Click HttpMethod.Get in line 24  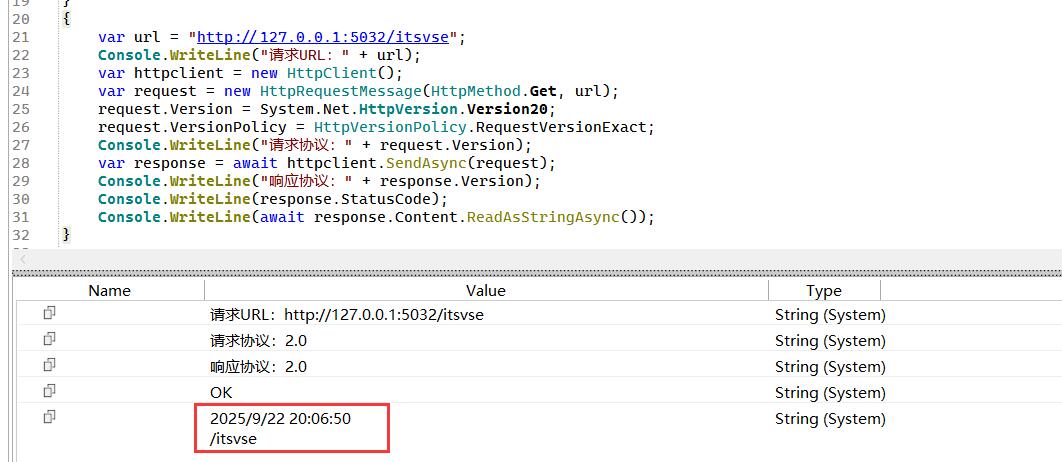coord(494,91)
